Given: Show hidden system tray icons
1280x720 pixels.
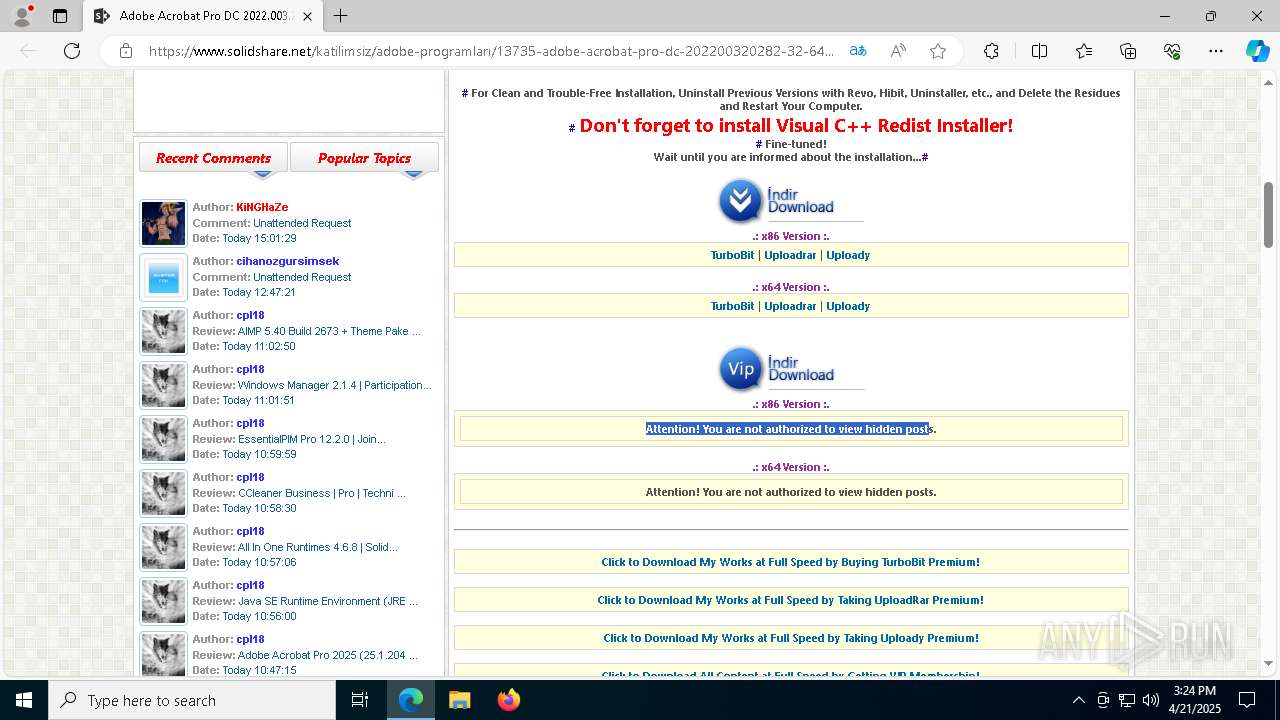Looking at the screenshot, I should 1078,700.
